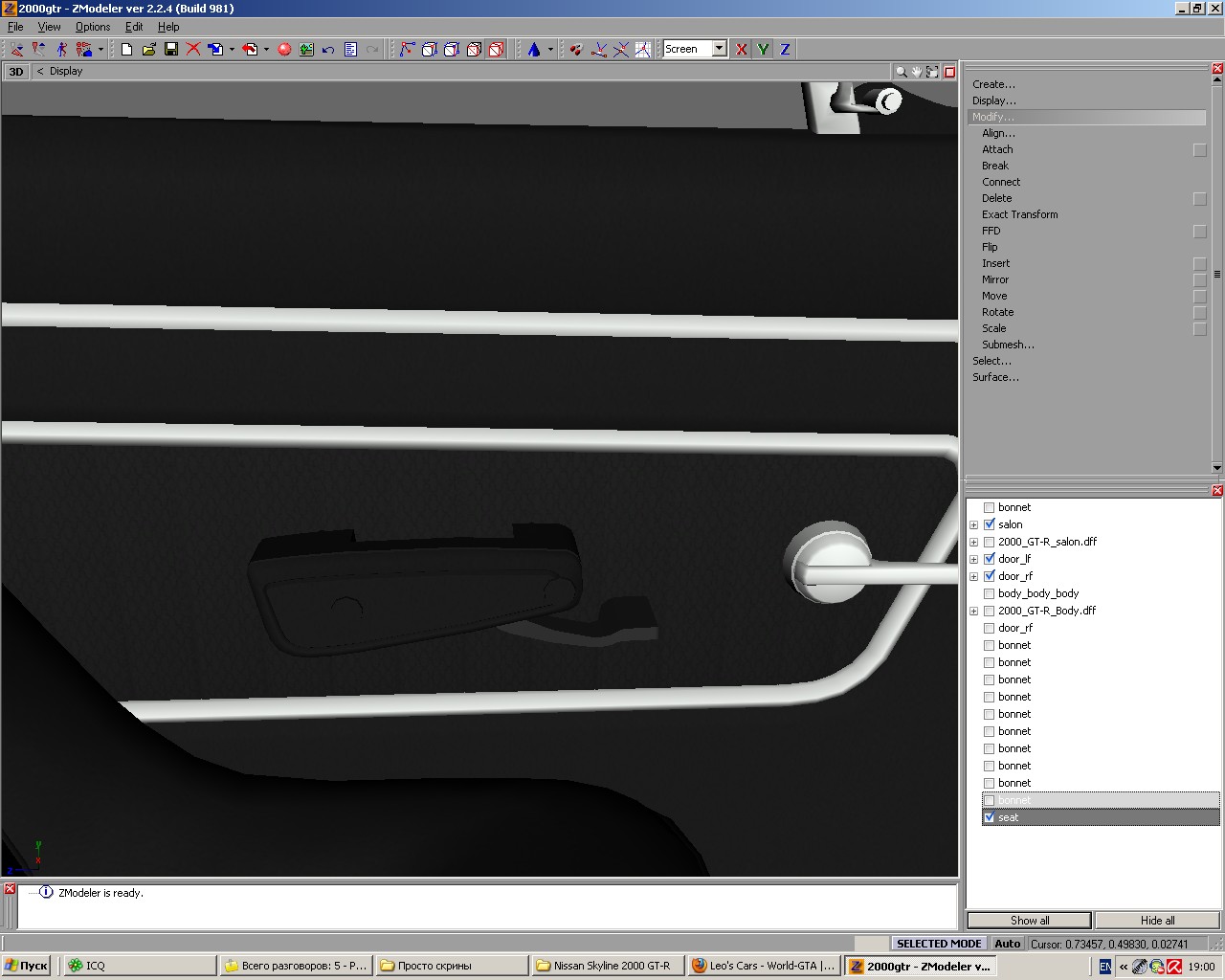1225x980 pixels.
Task: Click the red X icon beside the save icon
Action: [193, 49]
